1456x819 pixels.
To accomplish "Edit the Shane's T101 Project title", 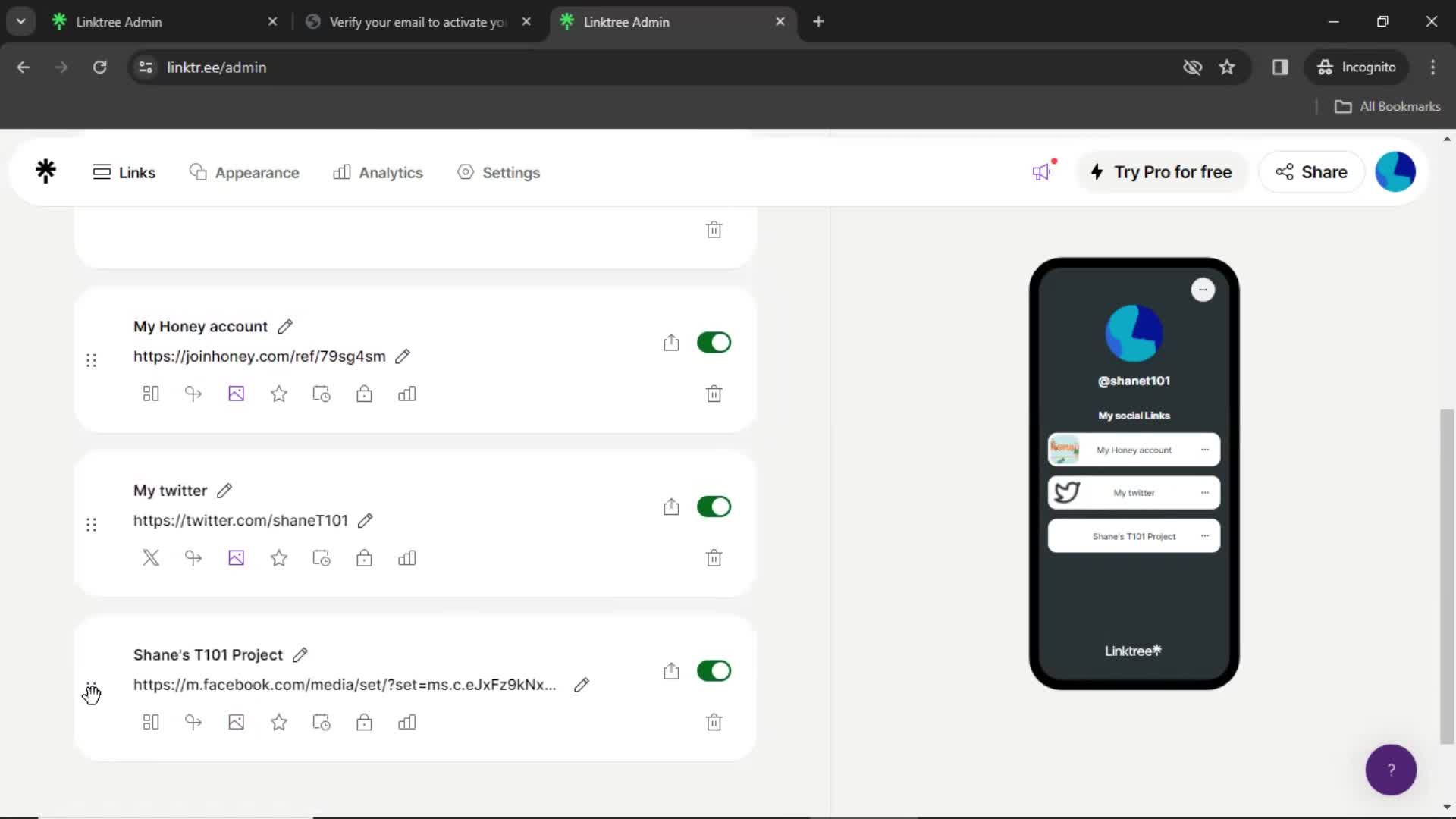I will 300,654.
